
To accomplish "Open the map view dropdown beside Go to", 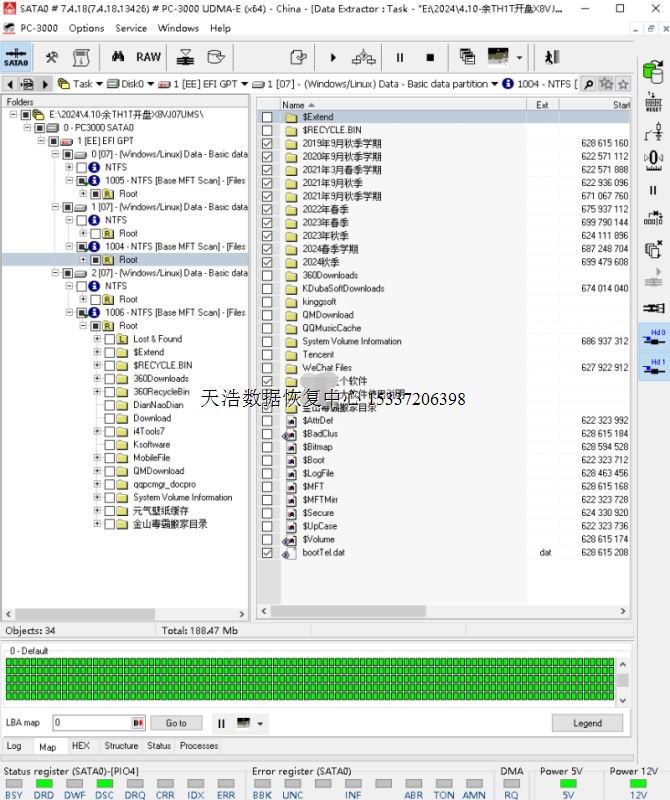I will (x=261, y=723).
